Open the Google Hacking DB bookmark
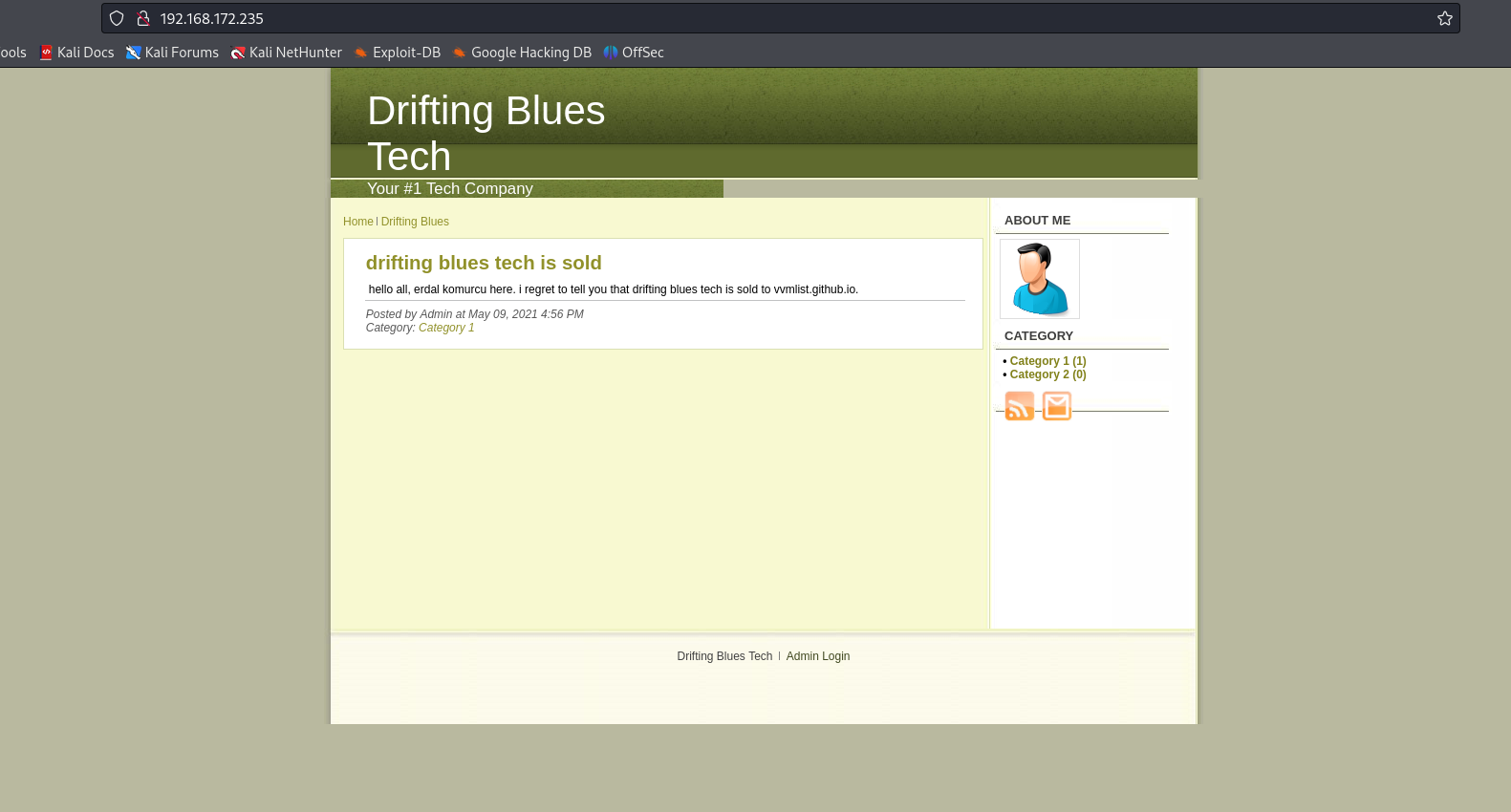 pyautogui.click(x=521, y=53)
